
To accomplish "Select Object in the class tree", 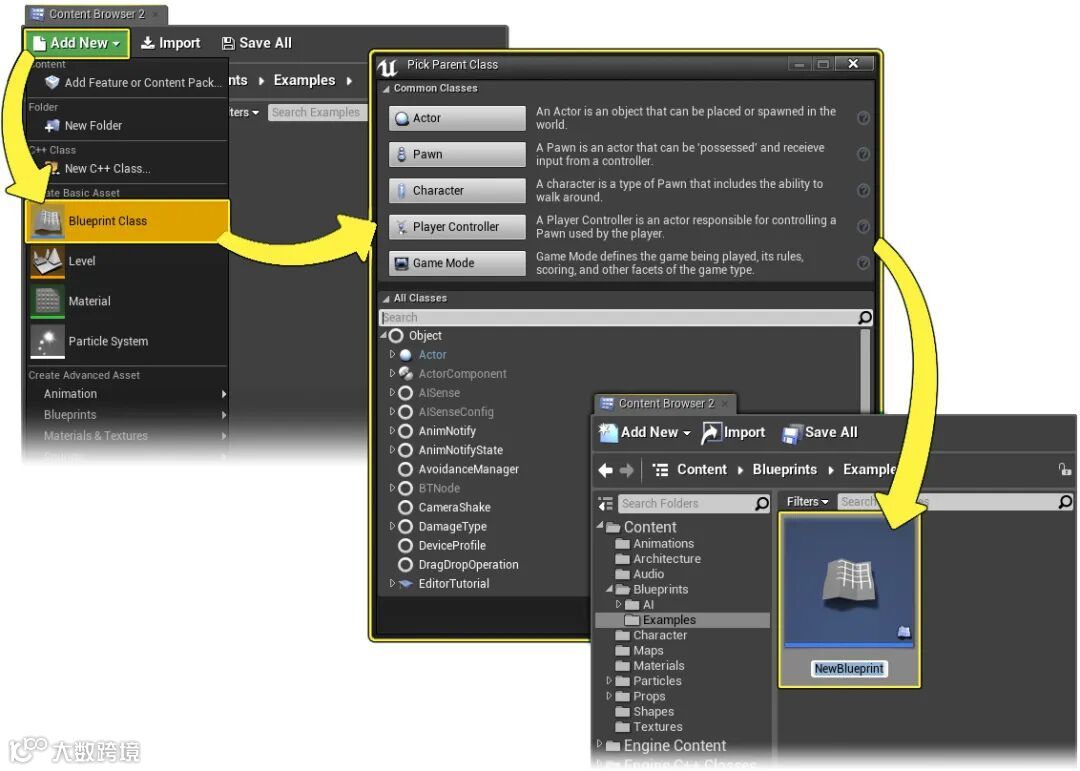I will point(425,336).
